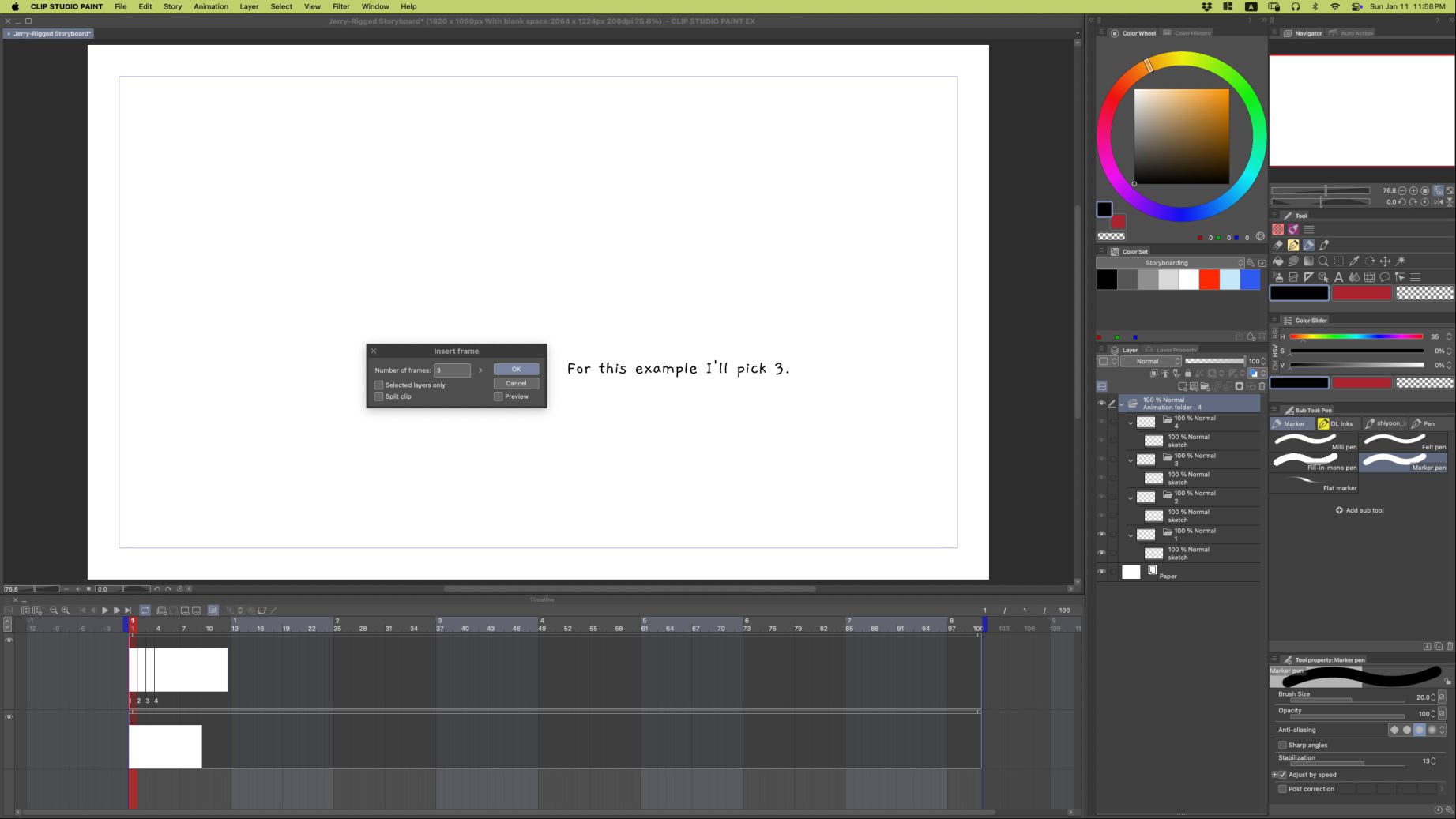Open the Animation menu
The width and height of the screenshot is (1456, 819).
[x=211, y=6]
